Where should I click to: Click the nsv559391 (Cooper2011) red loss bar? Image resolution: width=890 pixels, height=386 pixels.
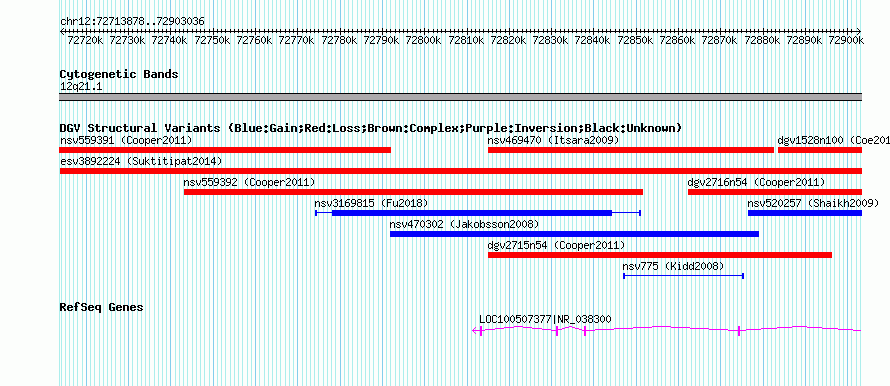pyautogui.click(x=225, y=150)
